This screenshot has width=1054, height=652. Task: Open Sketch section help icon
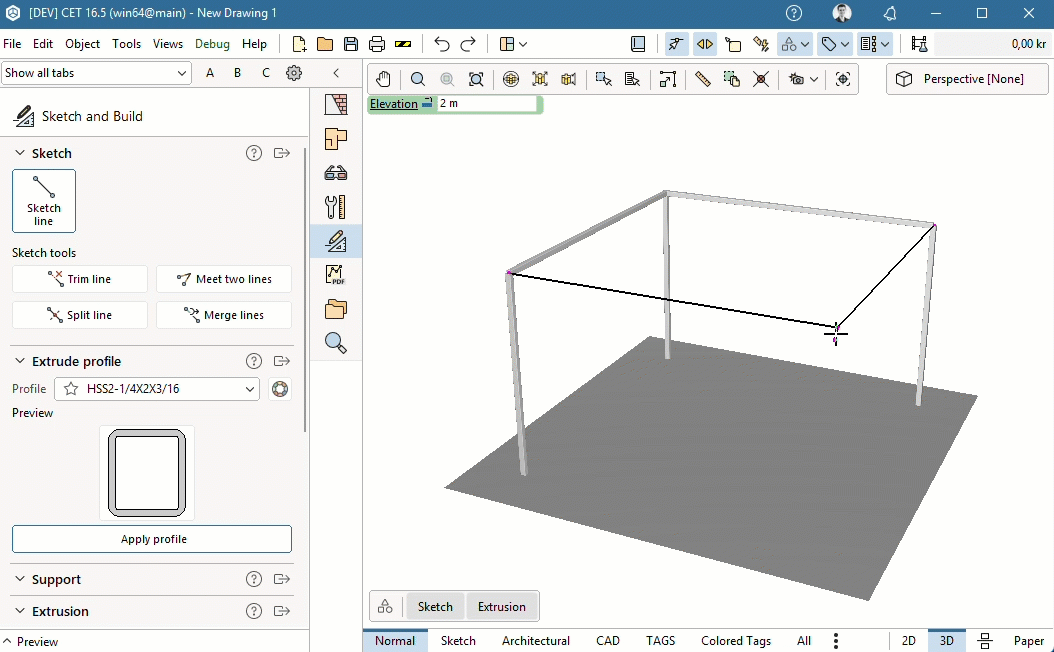(253, 153)
